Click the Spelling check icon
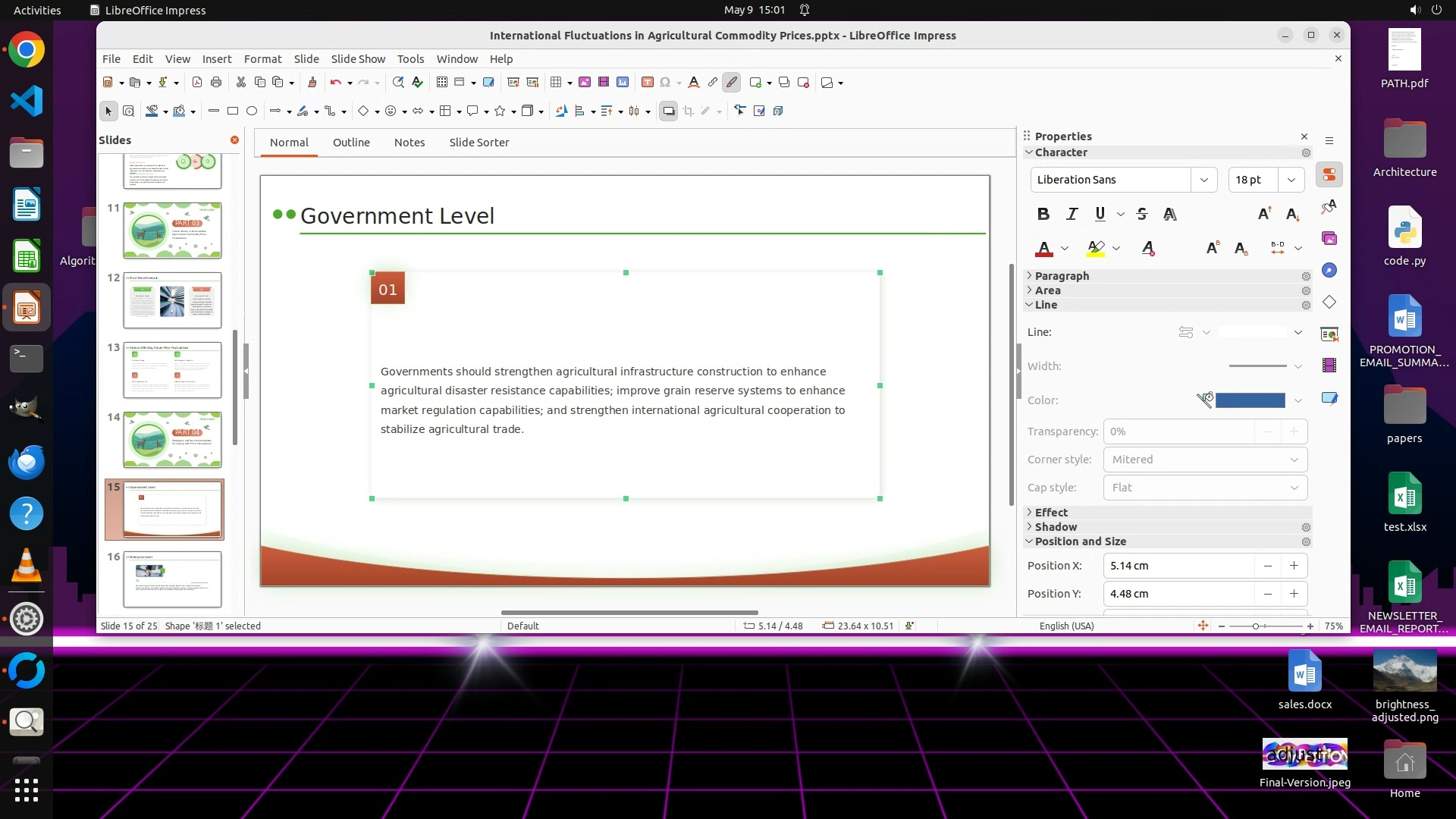This screenshot has width=1456, height=819. coord(417,83)
